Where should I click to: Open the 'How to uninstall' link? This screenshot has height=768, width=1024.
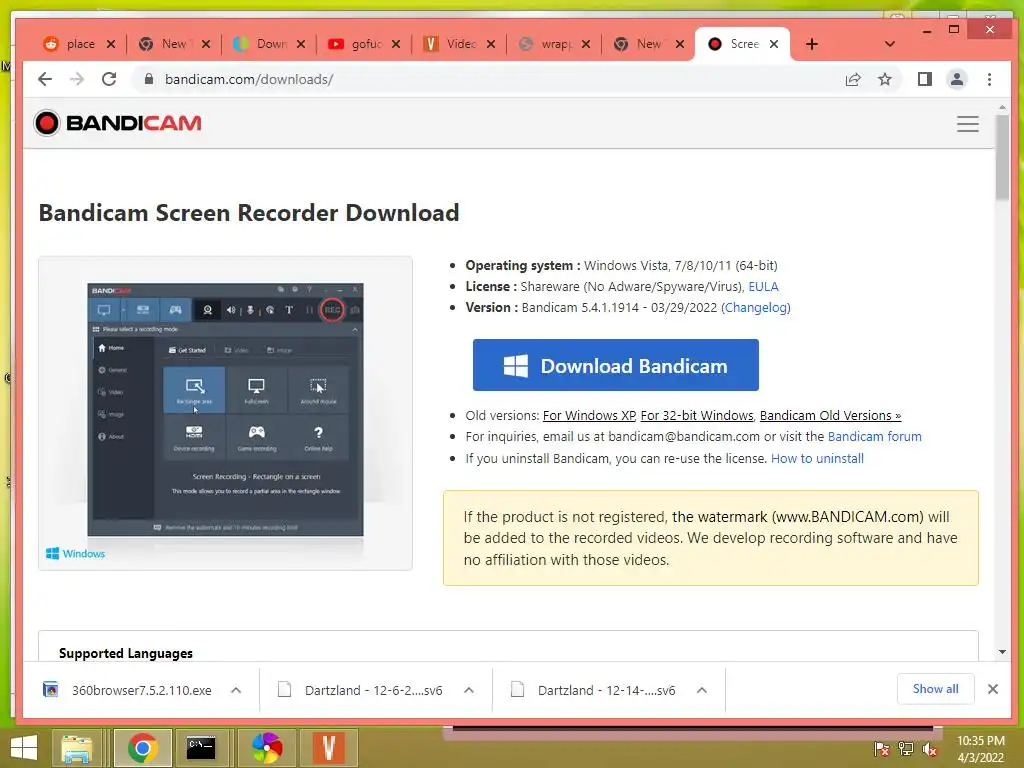click(x=817, y=458)
